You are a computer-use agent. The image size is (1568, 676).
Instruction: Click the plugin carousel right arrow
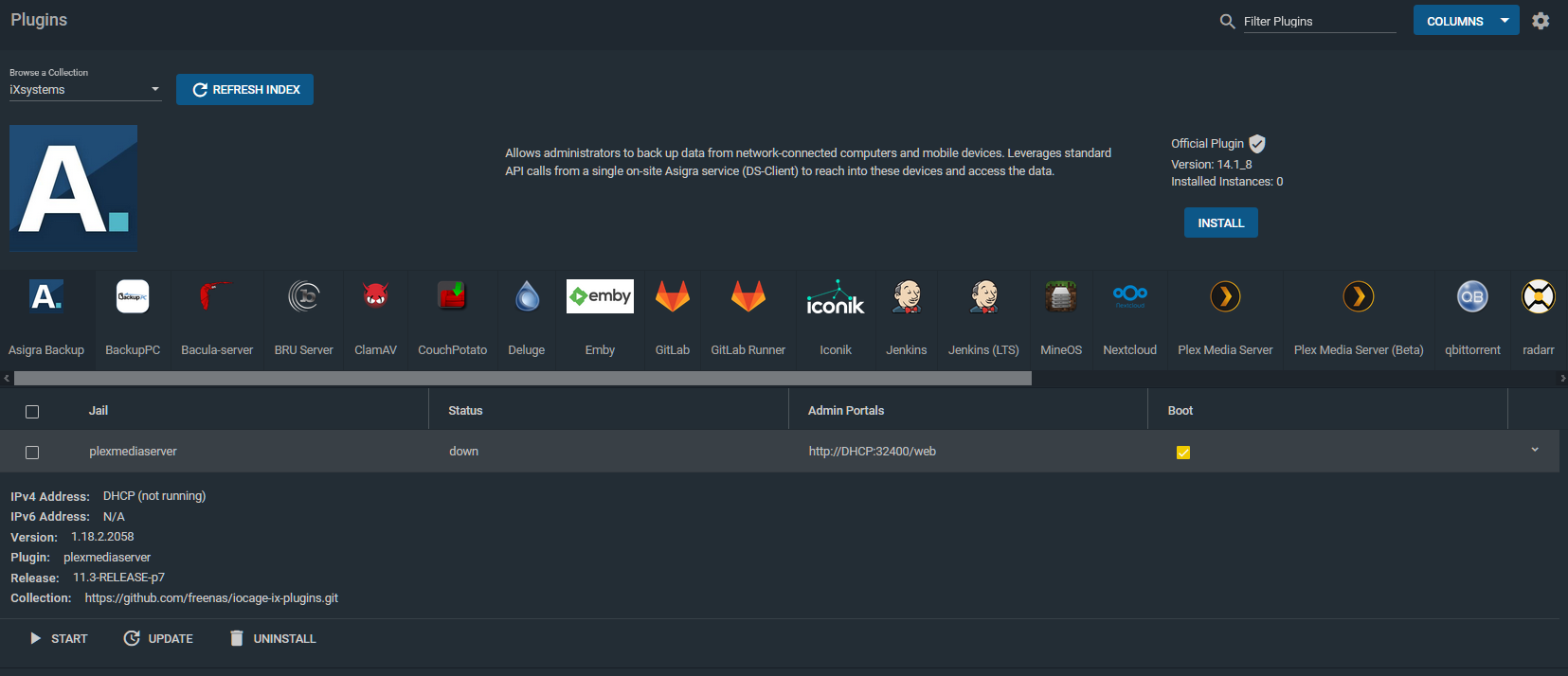[x=1562, y=379]
